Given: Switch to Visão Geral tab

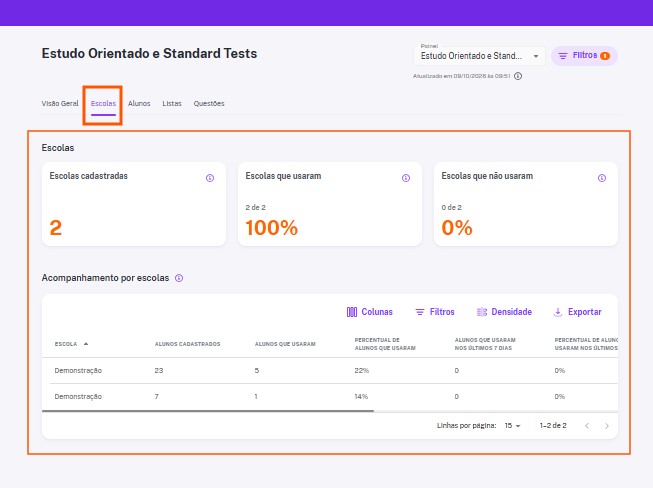Looking at the screenshot, I should tap(60, 104).
